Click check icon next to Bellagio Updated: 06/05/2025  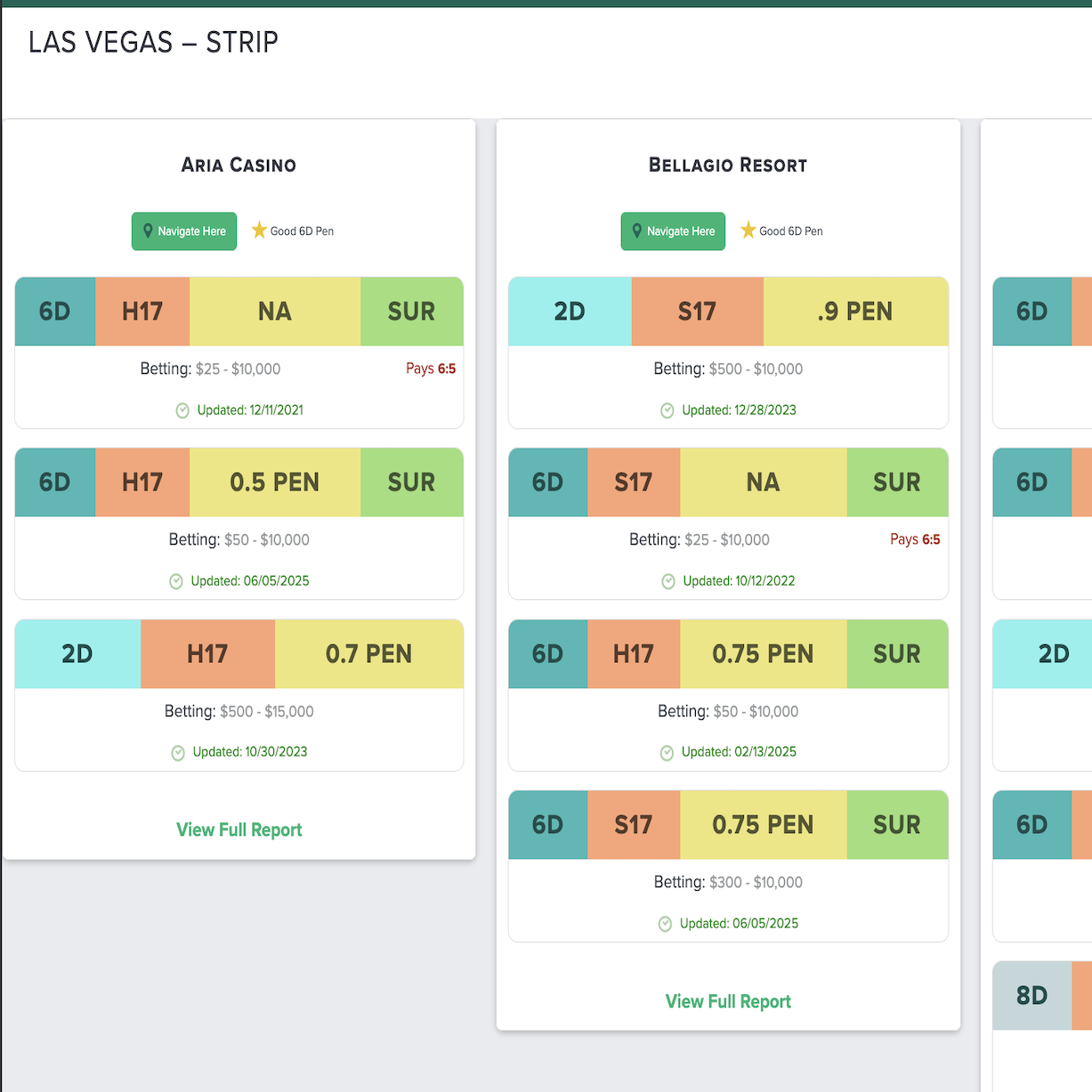click(665, 924)
